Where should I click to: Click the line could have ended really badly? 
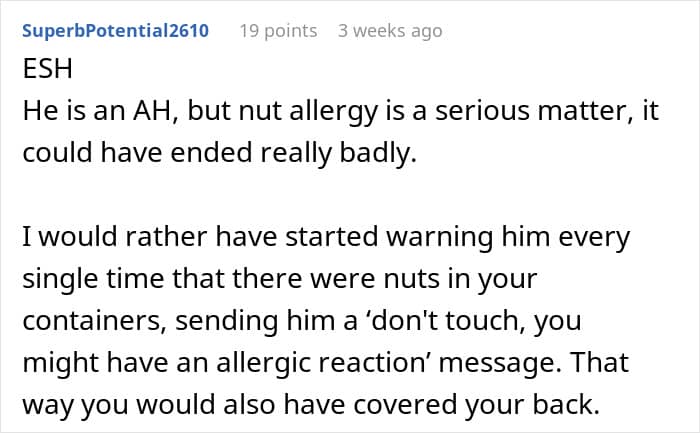click(x=219, y=153)
